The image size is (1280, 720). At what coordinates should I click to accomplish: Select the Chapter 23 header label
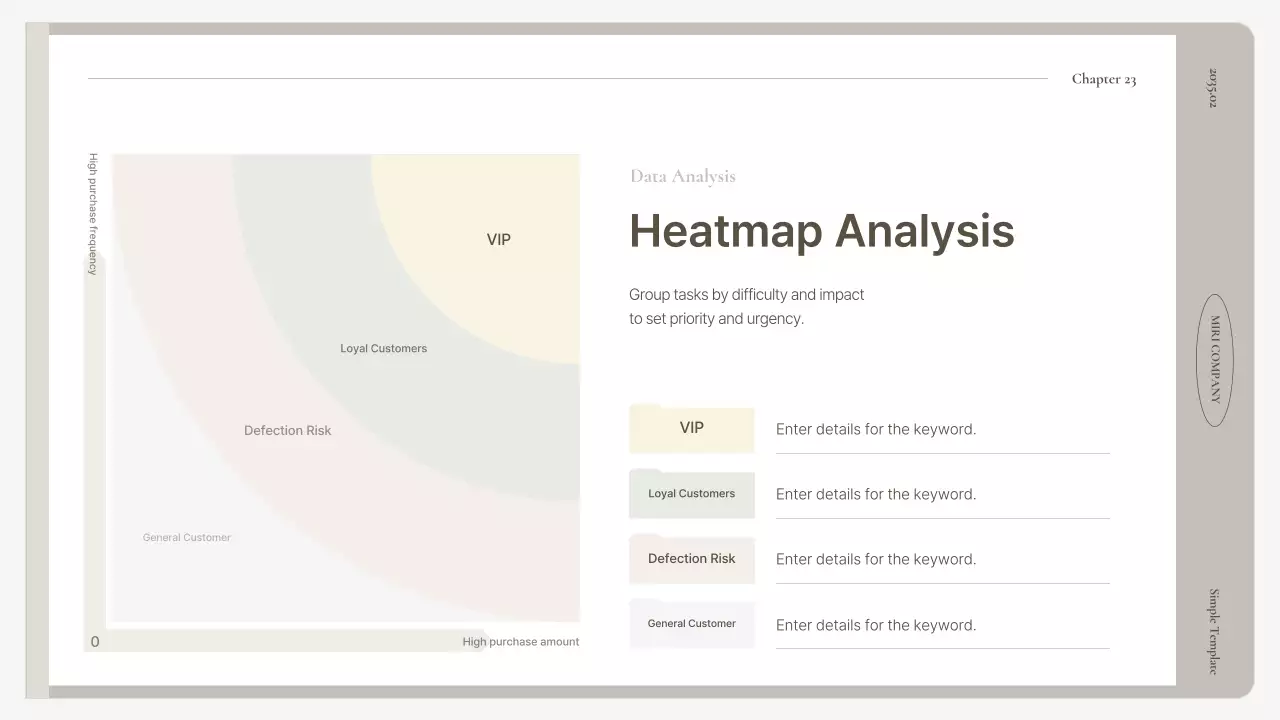[x=1103, y=79]
